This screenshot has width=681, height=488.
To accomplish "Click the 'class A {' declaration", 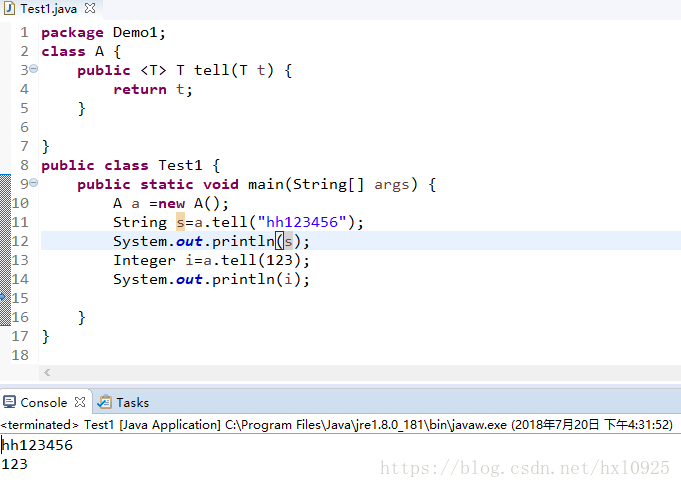I will [x=81, y=52].
